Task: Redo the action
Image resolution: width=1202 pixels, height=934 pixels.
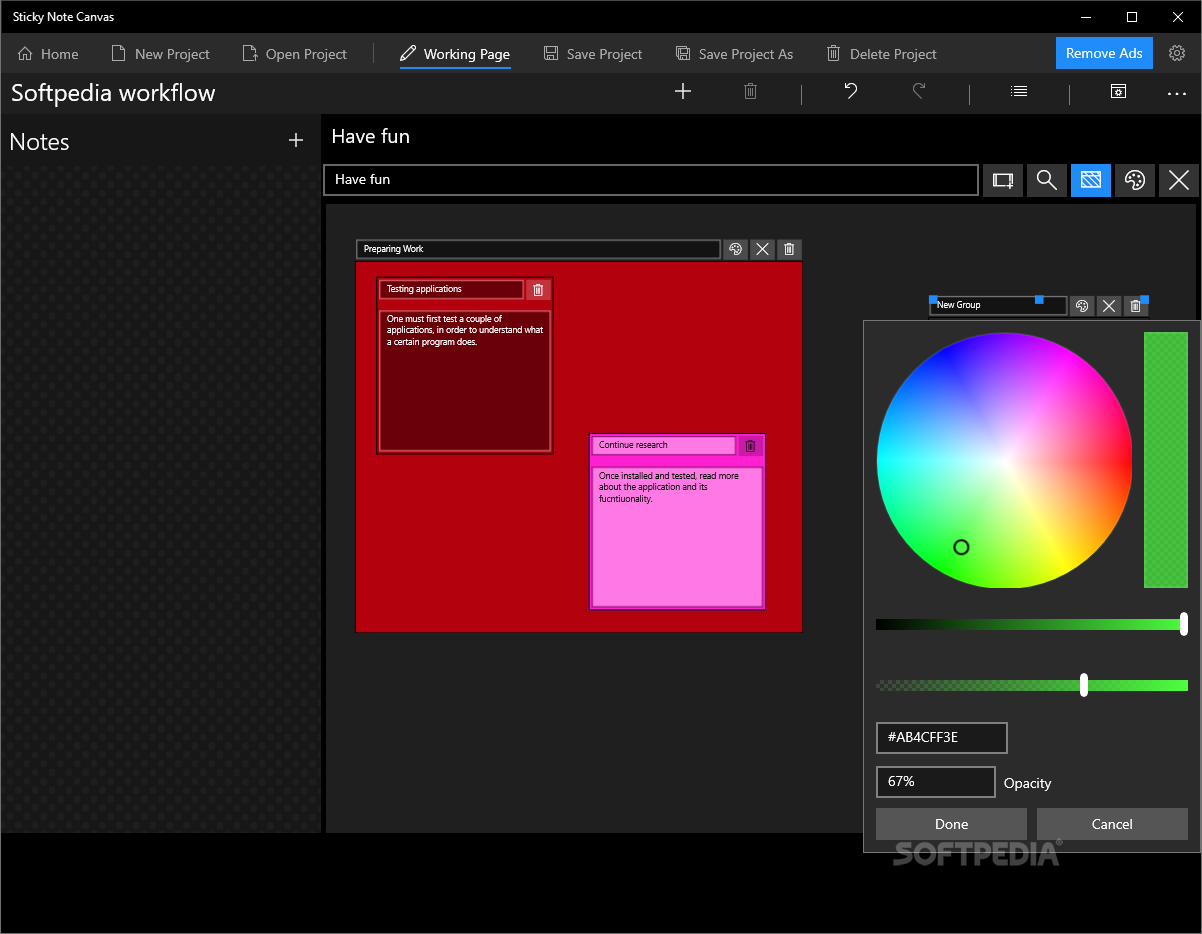Action: (919, 92)
